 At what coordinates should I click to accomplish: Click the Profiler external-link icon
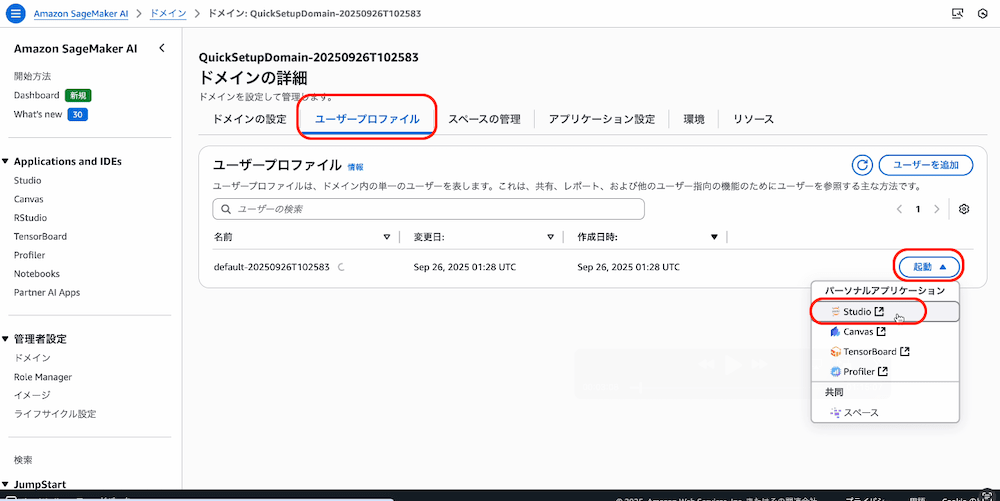(883, 372)
